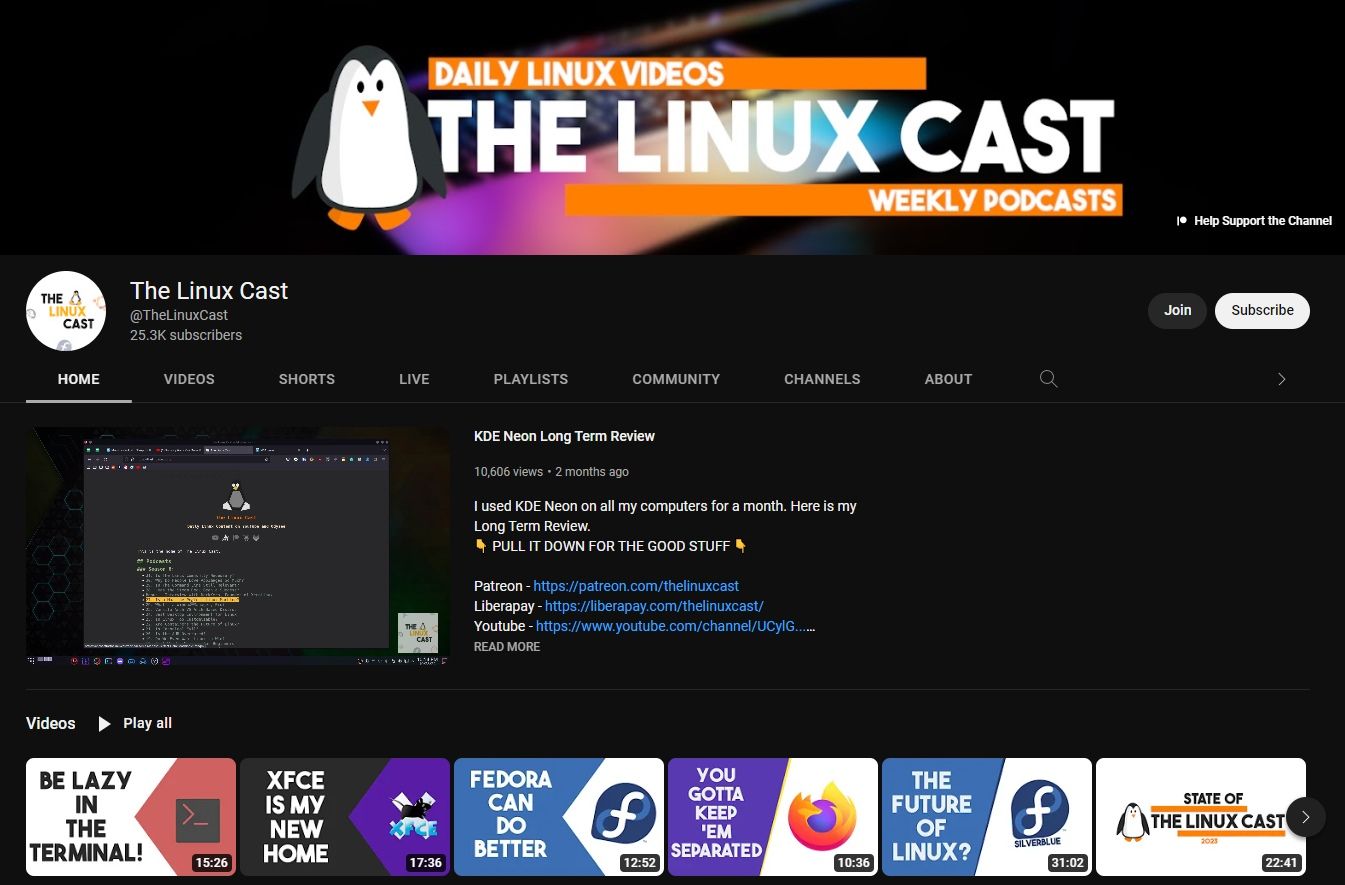Open the KDE Neon Long Term Review title
The image size is (1345, 885).
click(564, 436)
